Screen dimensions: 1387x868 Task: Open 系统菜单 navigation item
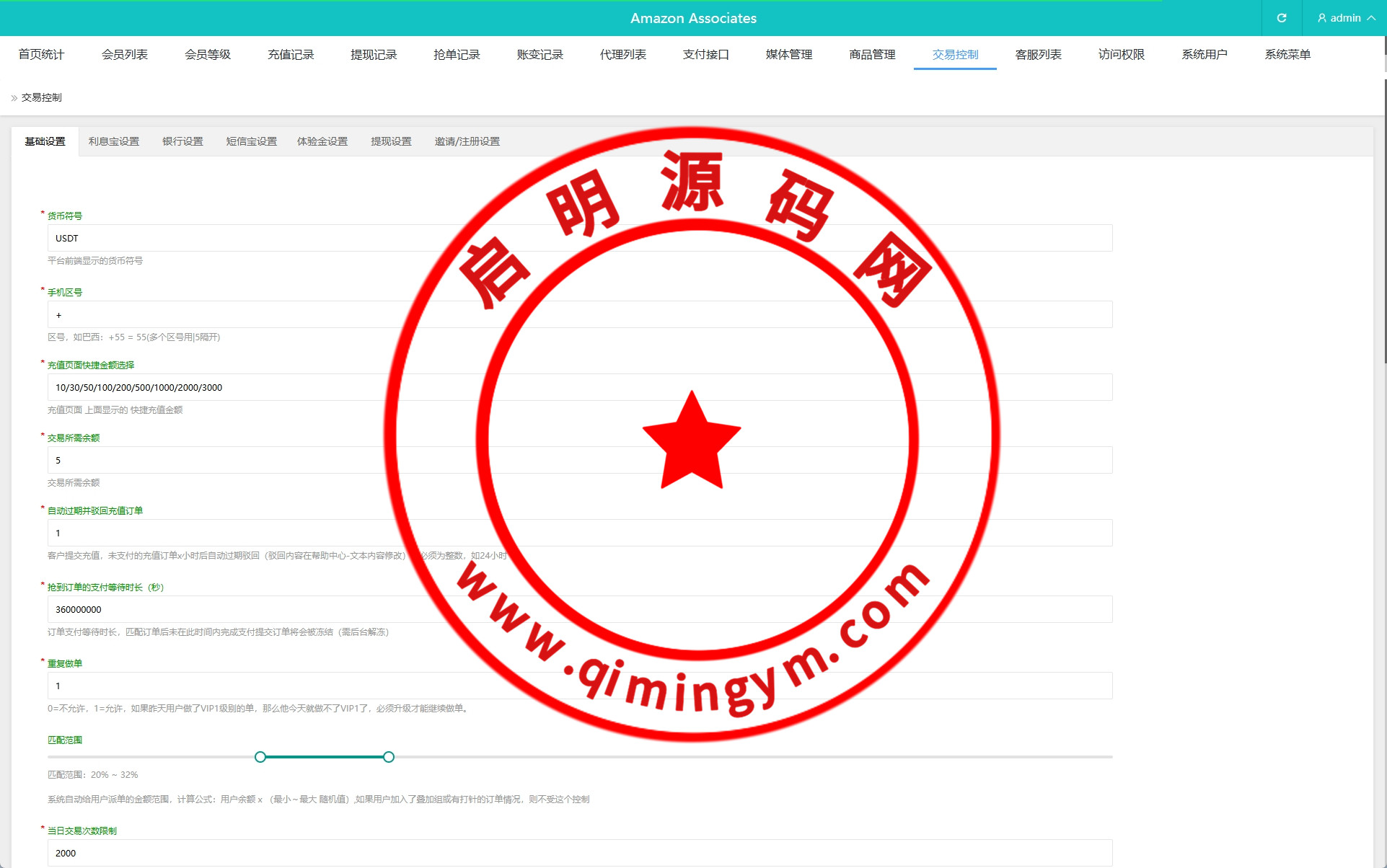[x=1287, y=55]
